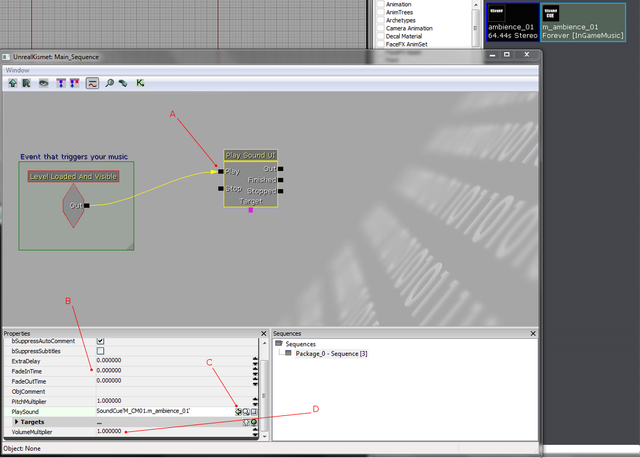Select the ambience_01 sound wave thumbnail
640x458 pixels.
pyautogui.click(x=513, y=22)
